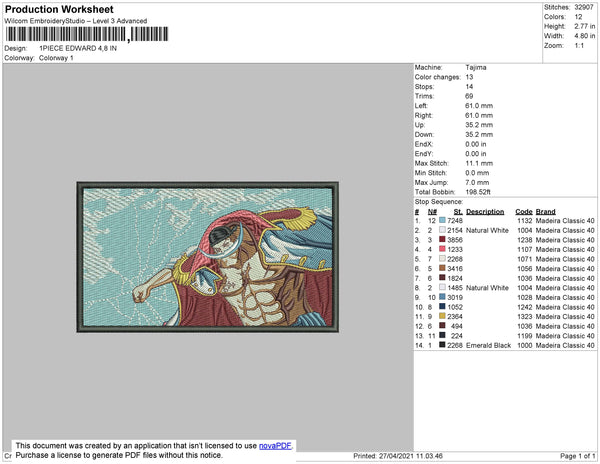
Task: Click the Left value '61.0 mm'
Action: click(x=479, y=106)
